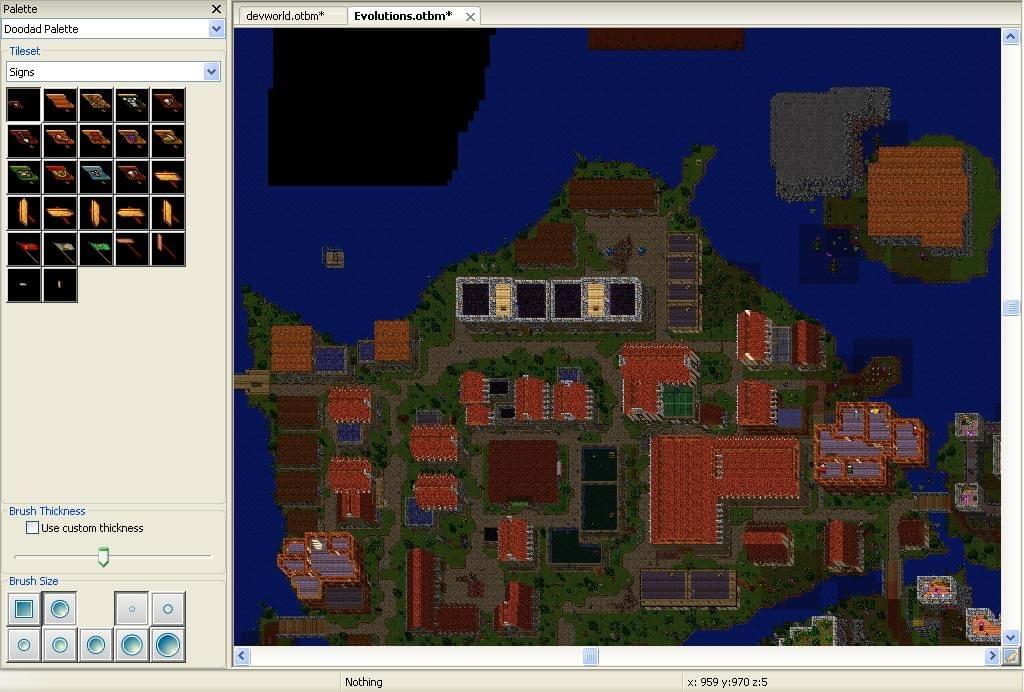Pick the tiny horizontal white bar doodad
The image size is (1024, 692).
click(x=24, y=284)
